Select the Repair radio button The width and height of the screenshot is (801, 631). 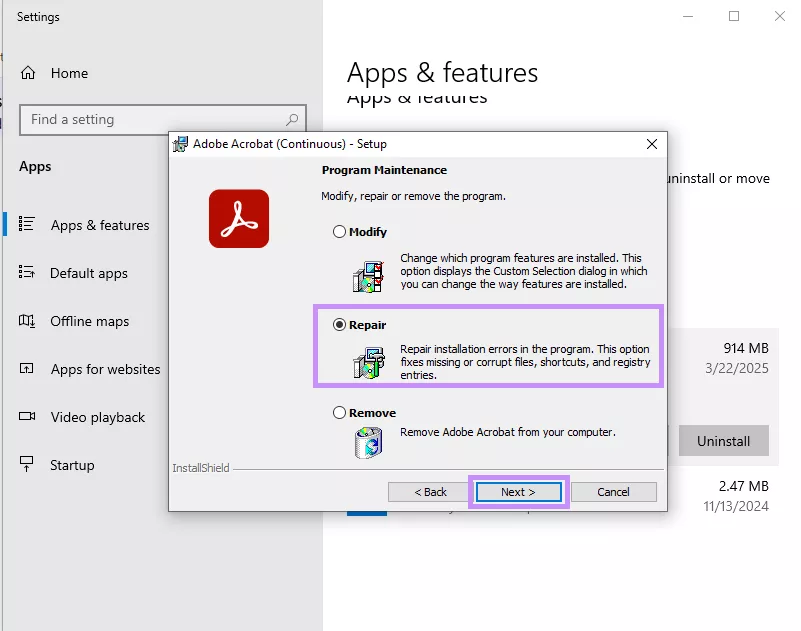[339, 323]
